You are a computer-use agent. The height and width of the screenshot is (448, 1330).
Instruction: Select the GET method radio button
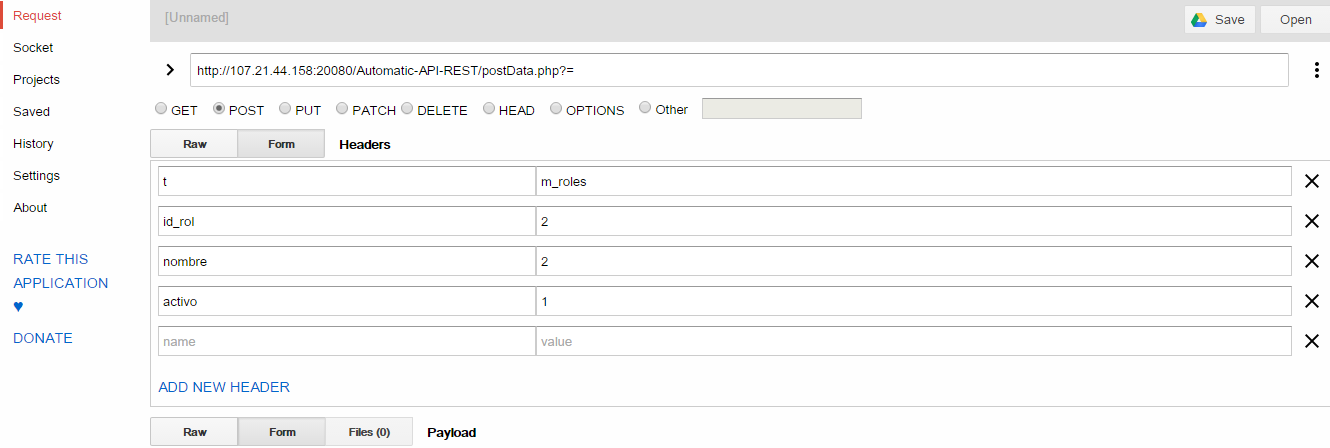tap(160, 109)
